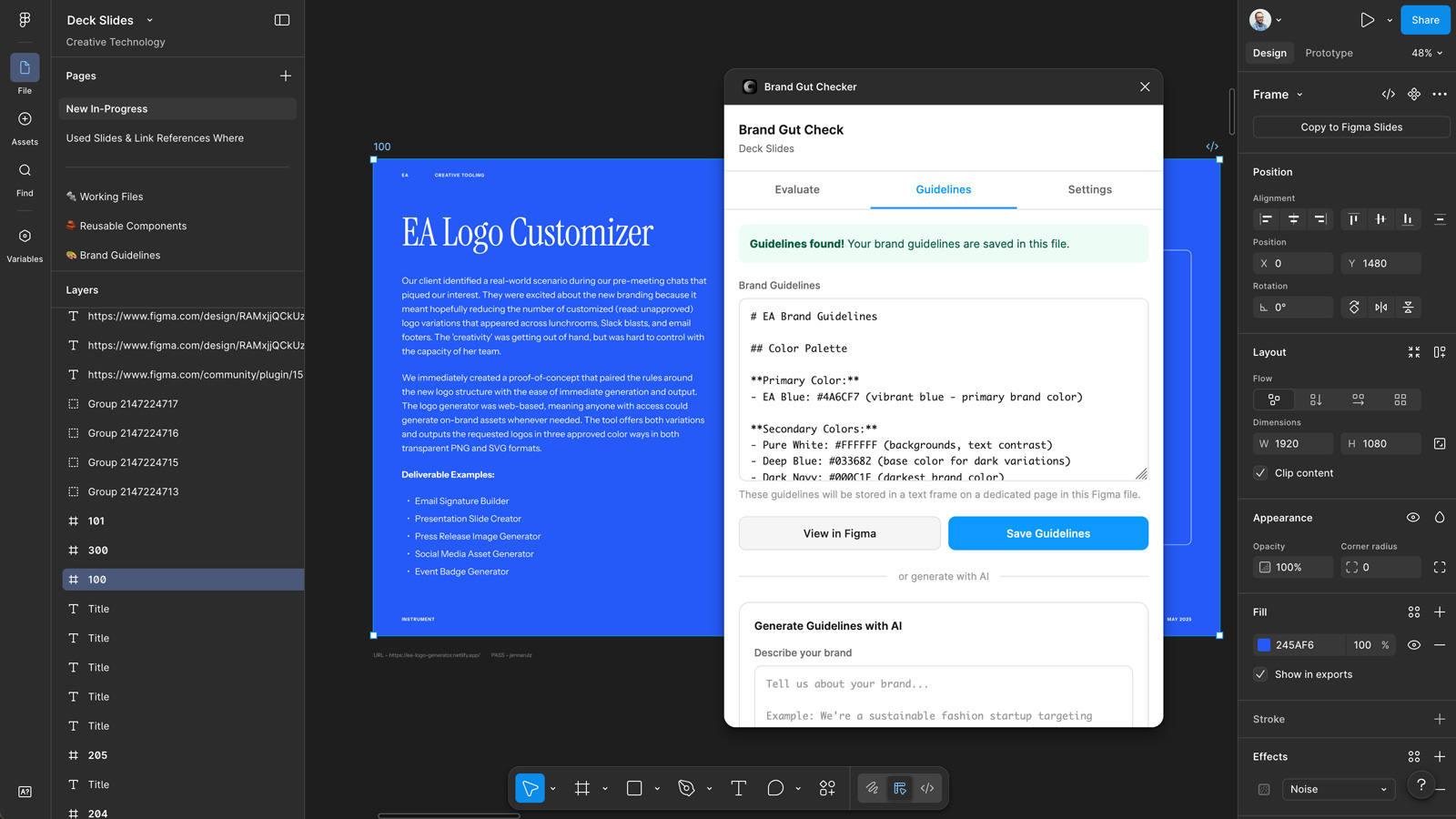This screenshot has width=1456, height=819.
Task: Toggle sidebar panel layout icon
Action: 282,20
